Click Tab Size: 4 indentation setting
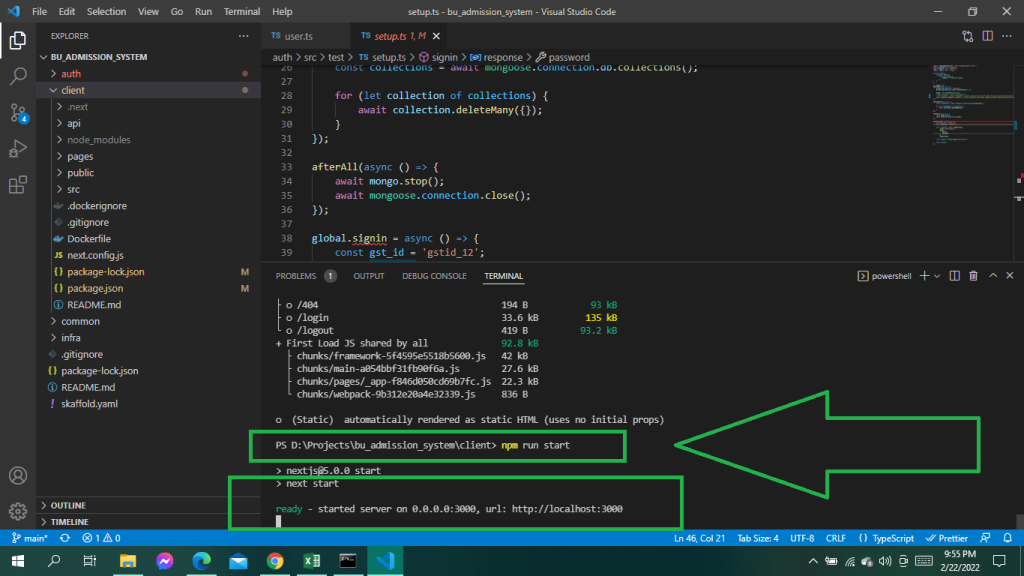The image size is (1024, 576). [x=758, y=538]
